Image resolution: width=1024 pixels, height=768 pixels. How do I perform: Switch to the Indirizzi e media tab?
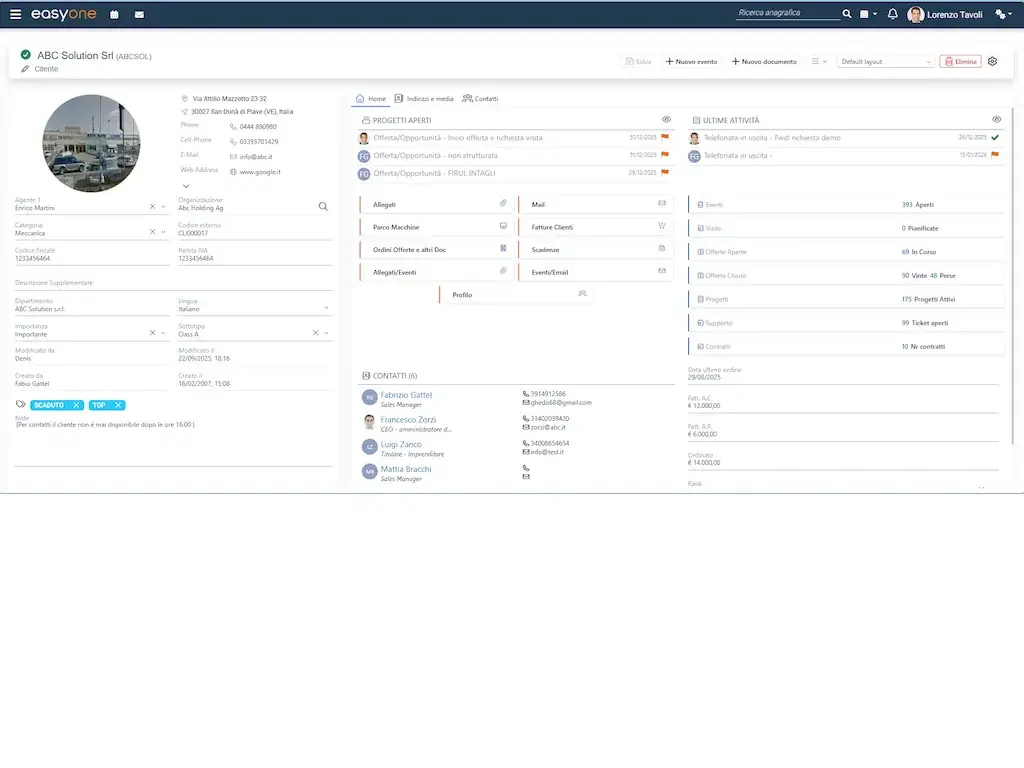point(424,99)
